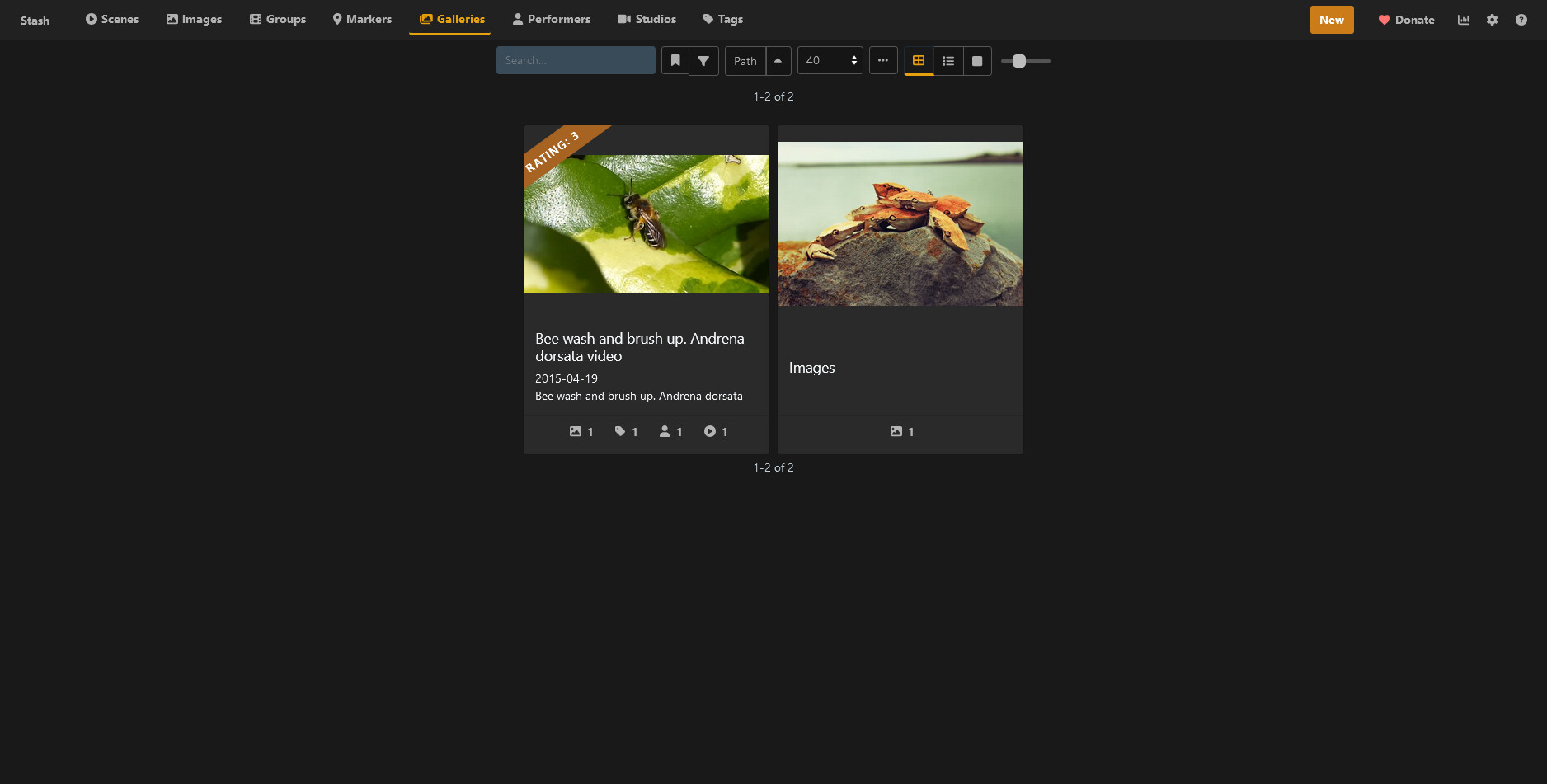The image size is (1547, 784).
Task: Open the Path sort-by dropdown
Action: click(x=745, y=61)
